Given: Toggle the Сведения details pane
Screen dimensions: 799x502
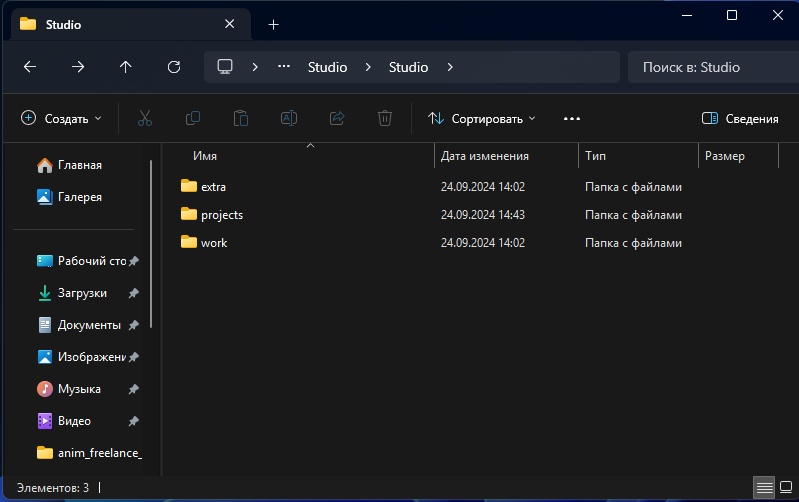Looking at the screenshot, I should [740, 118].
